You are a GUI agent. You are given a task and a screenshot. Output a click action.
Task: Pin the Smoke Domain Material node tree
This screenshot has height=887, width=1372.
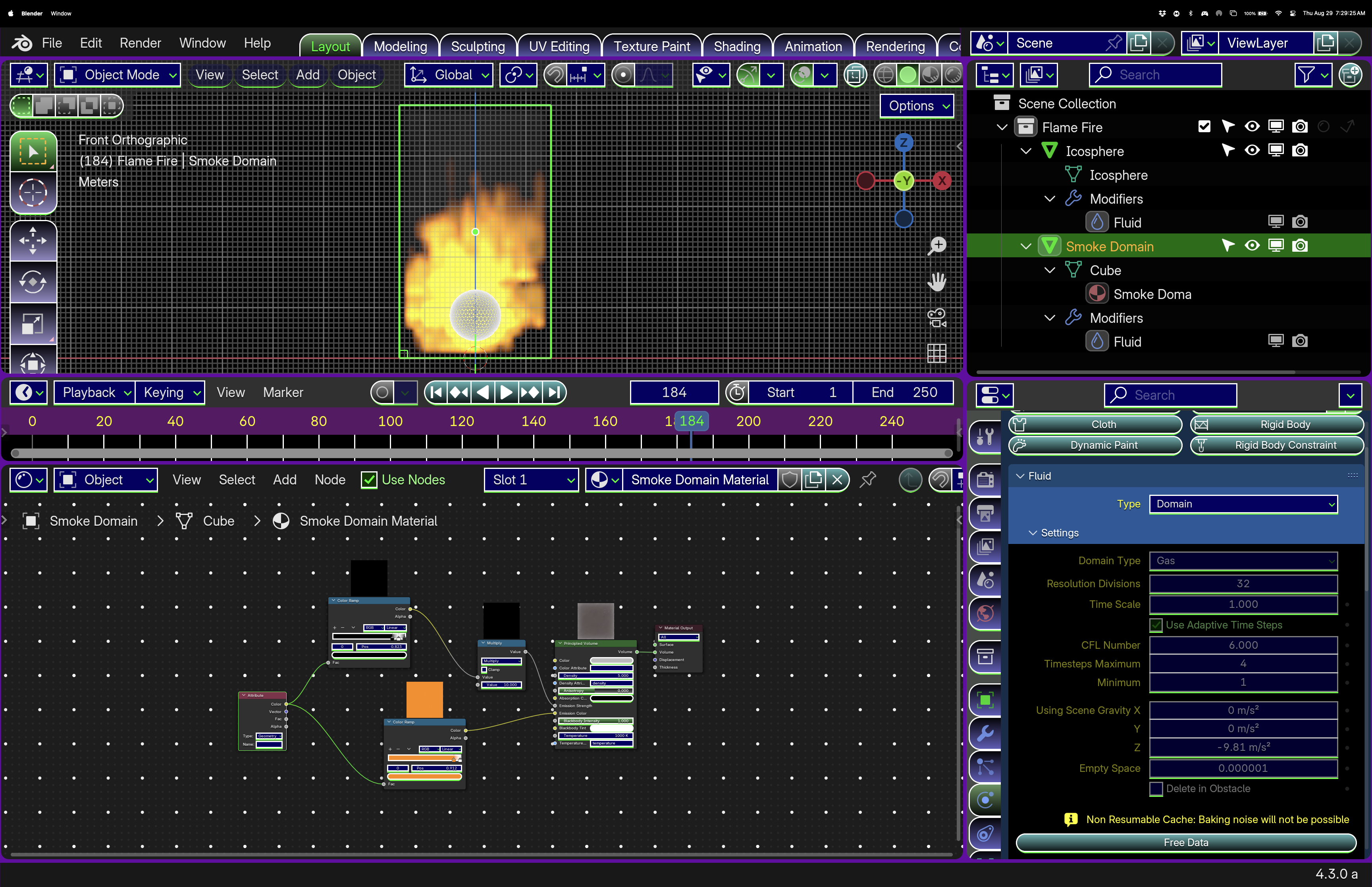click(x=868, y=479)
